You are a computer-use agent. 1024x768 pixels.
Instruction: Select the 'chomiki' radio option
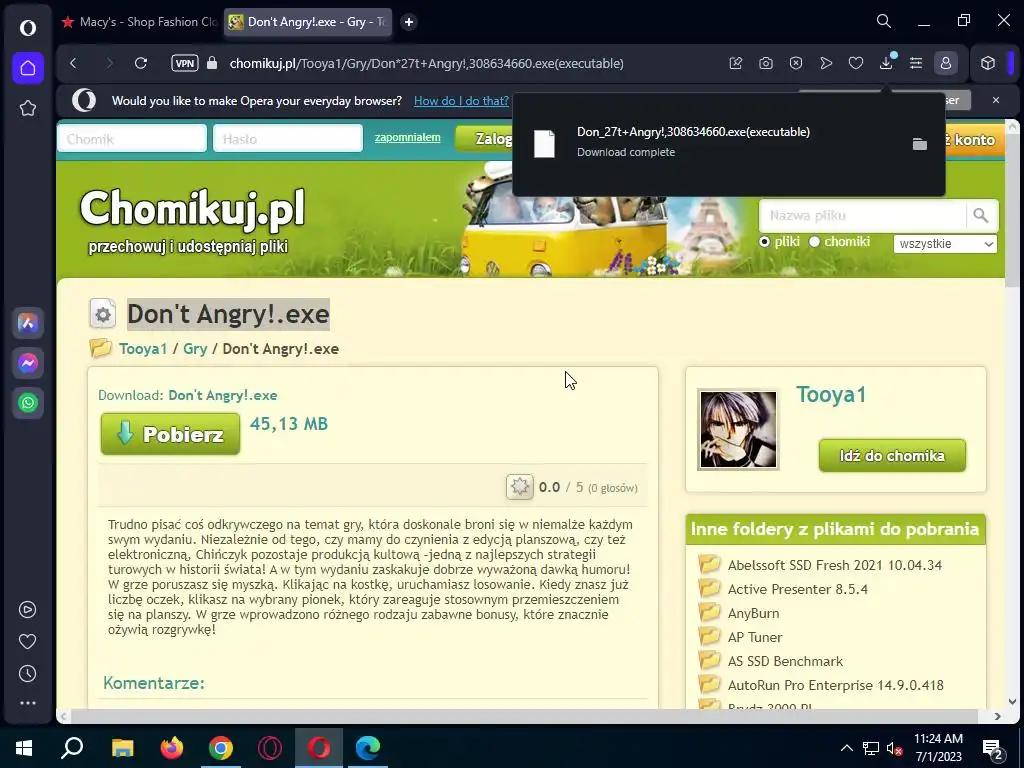pyautogui.click(x=814, y=242)
